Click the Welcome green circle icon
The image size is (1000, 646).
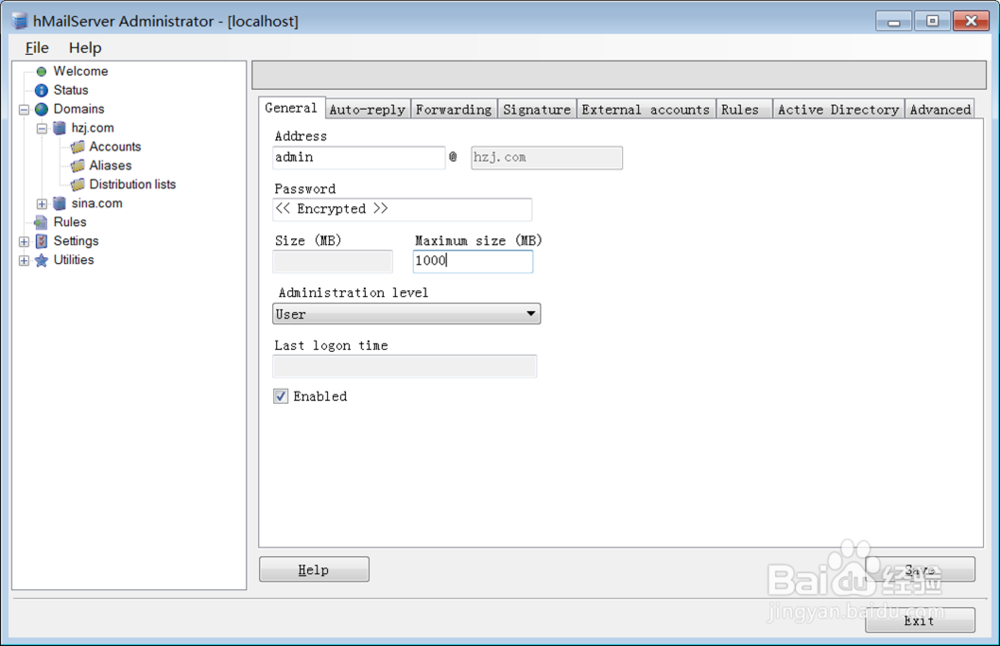coord(41,71)
